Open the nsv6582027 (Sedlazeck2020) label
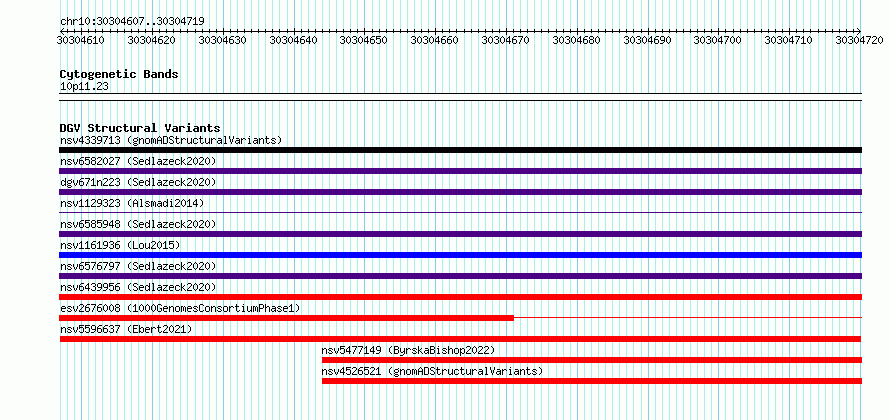The height and width of the screenshot is (420, 890). tap(138, 161)
